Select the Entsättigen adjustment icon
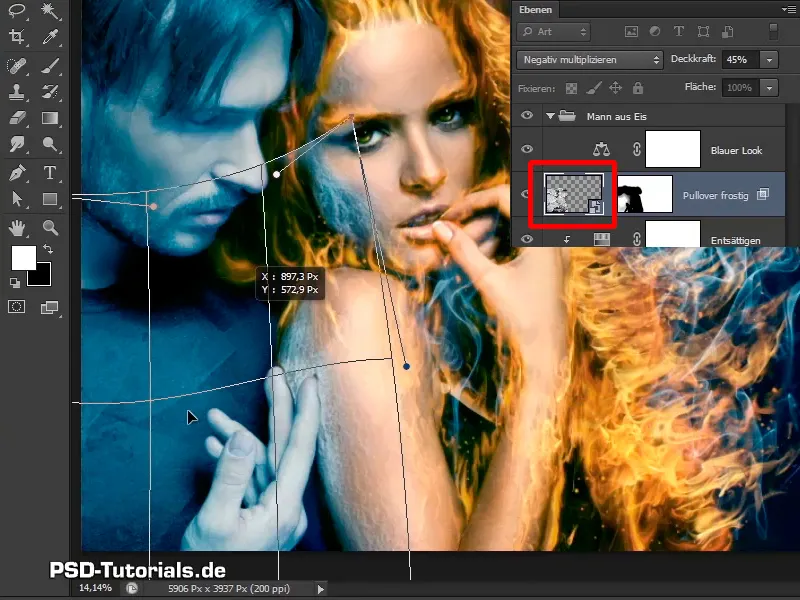Image resolution: width=800 pixels, height=600 pixels. tap(602, 239)
